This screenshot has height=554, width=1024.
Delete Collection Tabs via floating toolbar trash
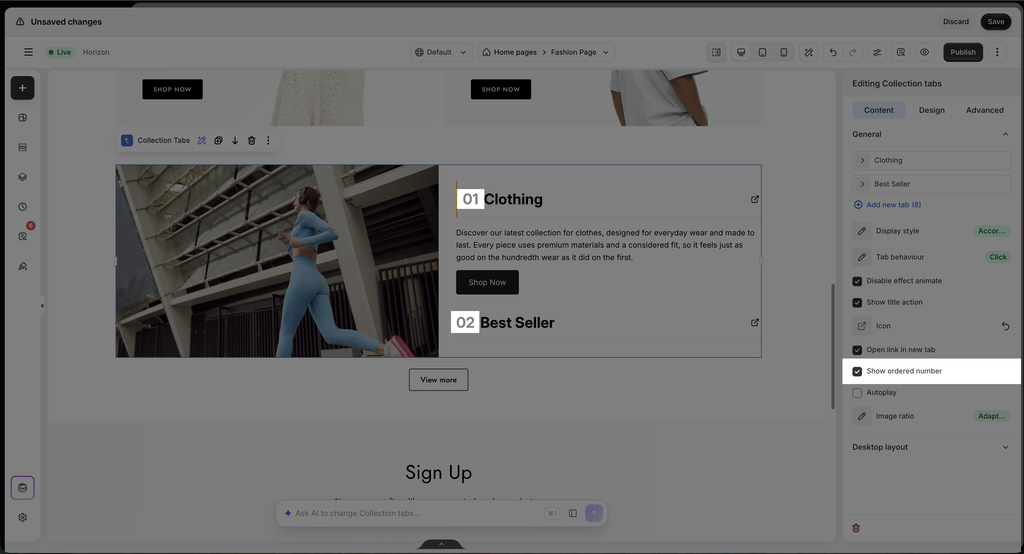[251, 140]
